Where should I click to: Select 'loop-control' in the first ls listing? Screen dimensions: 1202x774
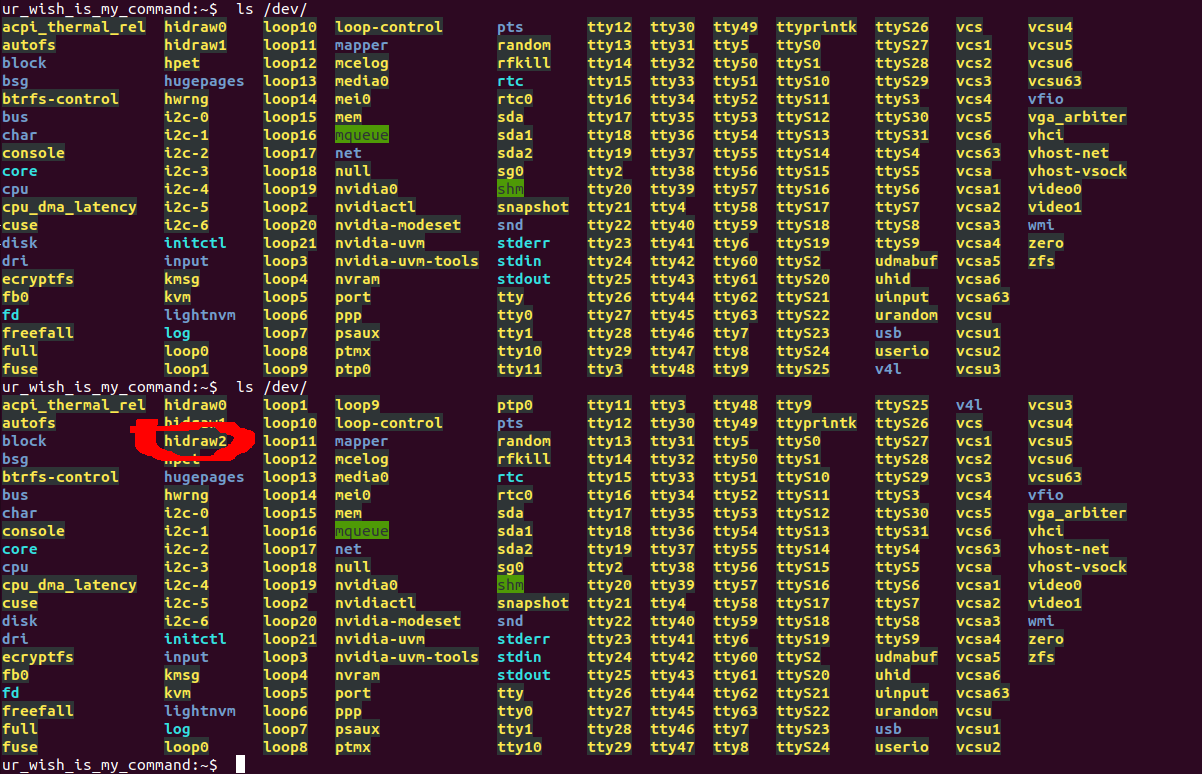[389, 27]
